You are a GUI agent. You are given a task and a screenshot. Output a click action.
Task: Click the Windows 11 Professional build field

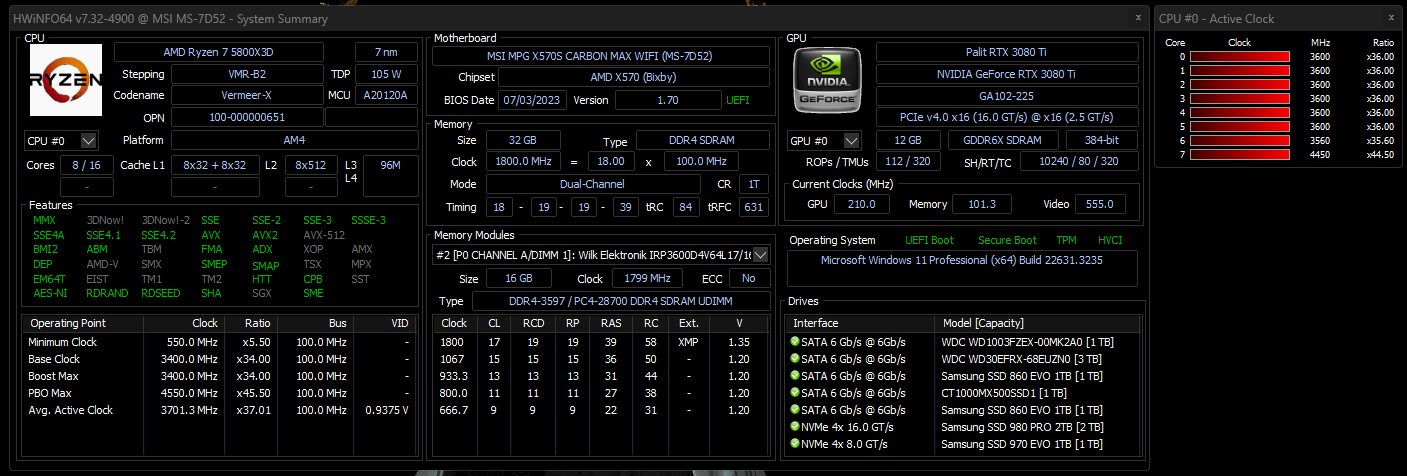click(962, 269)
